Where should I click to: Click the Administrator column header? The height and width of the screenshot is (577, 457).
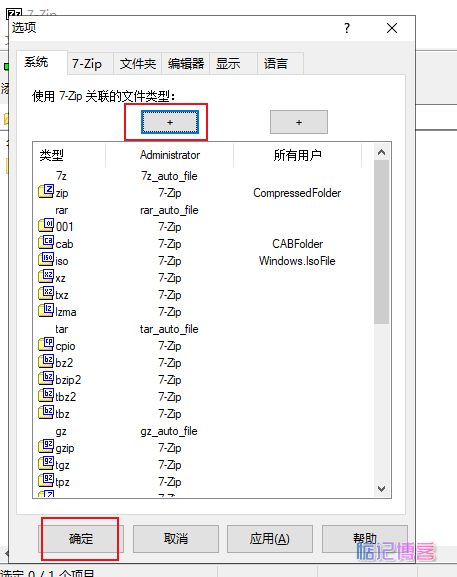click(170, 155)
